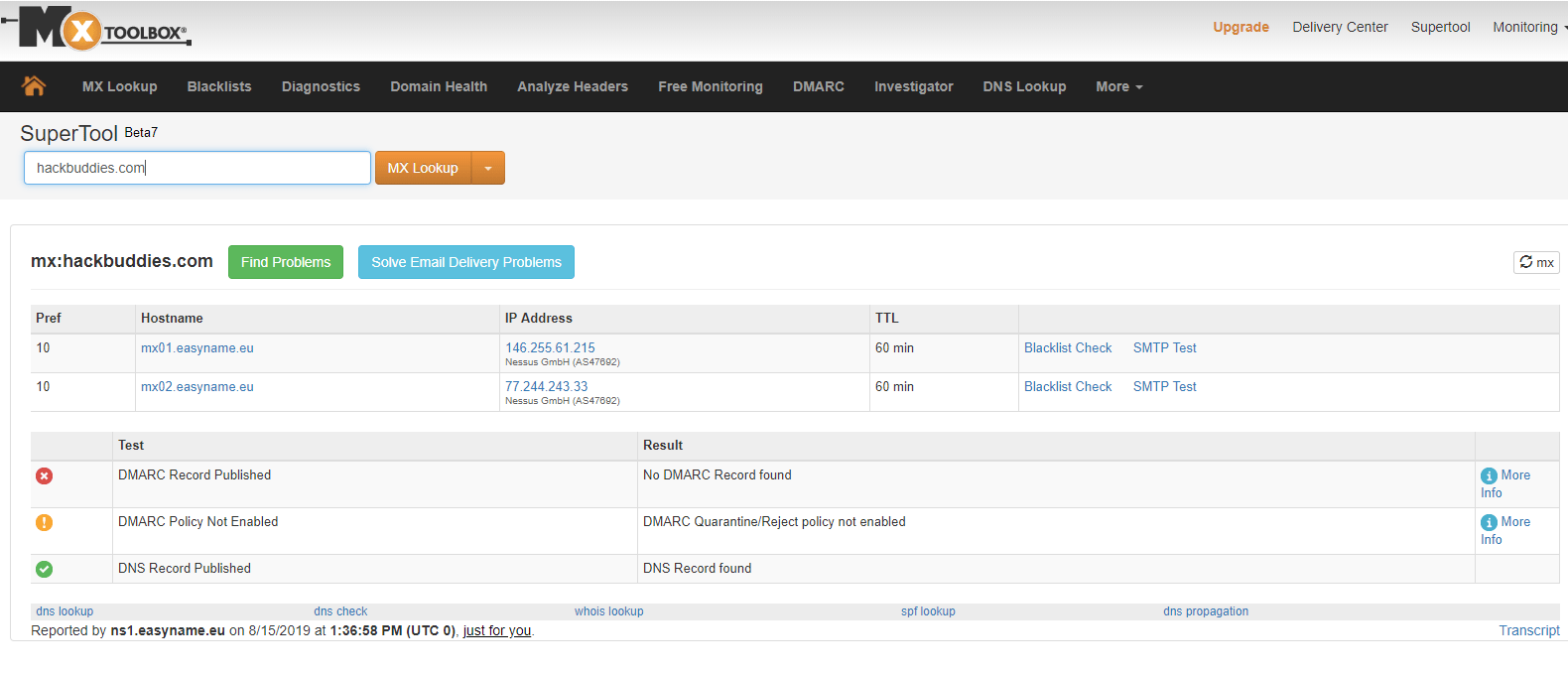Click '60 min' TTL for mx01.easyname.eu
The image size is (1568, 674).
894,348
